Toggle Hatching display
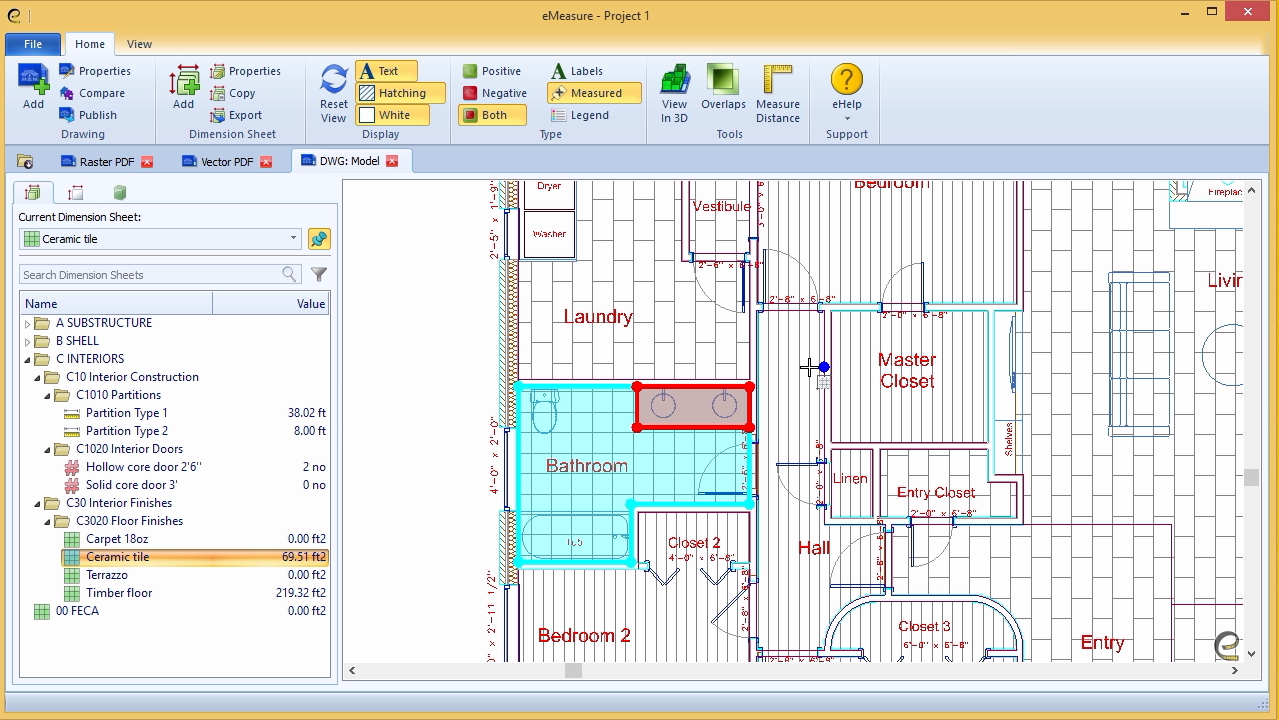Screen dimensions: 1279x720 pyautogui.click(x=400, y=93)
